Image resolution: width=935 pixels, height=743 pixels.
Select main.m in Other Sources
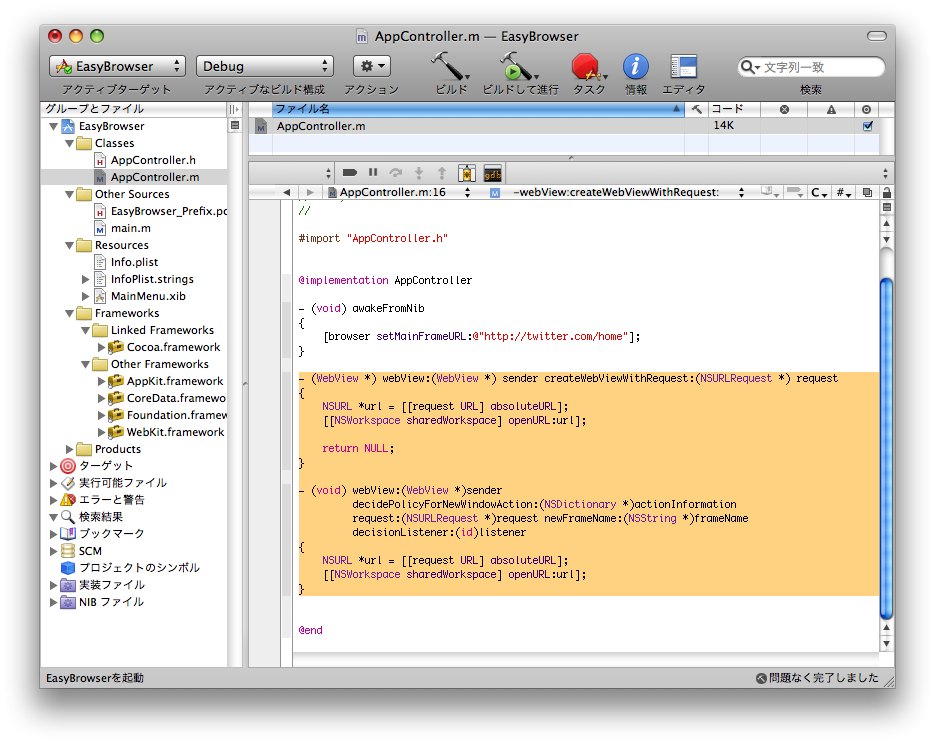(131, 228)
